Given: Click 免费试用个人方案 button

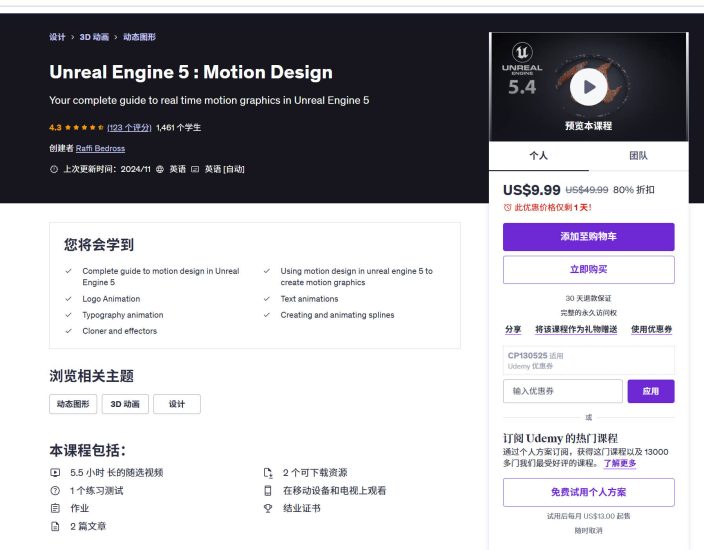Looking at the screenshot, I should coord(589,492).
